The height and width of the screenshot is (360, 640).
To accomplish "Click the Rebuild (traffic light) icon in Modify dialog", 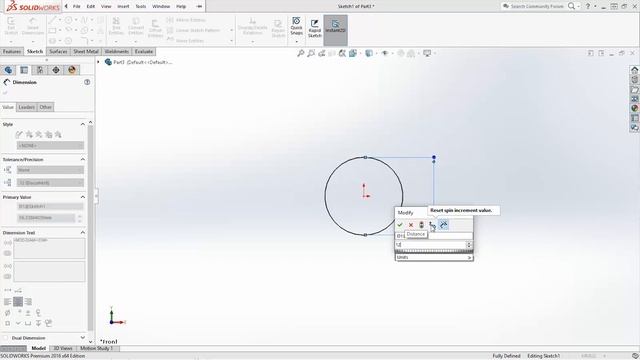I will tap(422, 225).
